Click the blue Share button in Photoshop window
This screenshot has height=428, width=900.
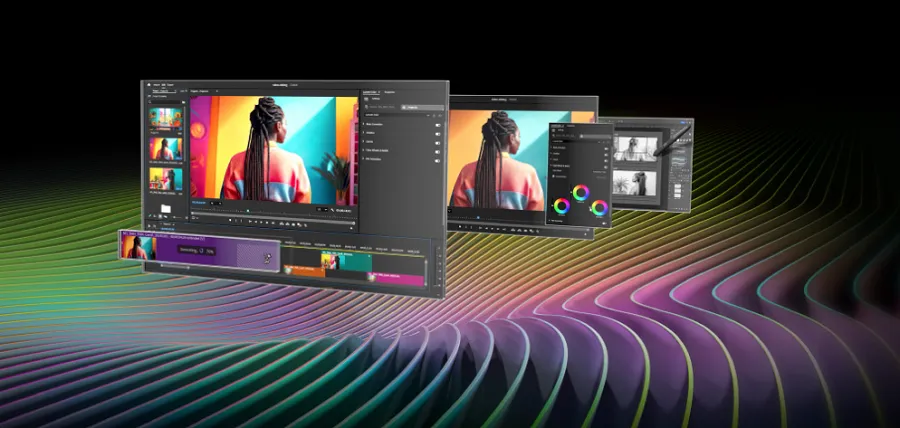pos(682,122)
